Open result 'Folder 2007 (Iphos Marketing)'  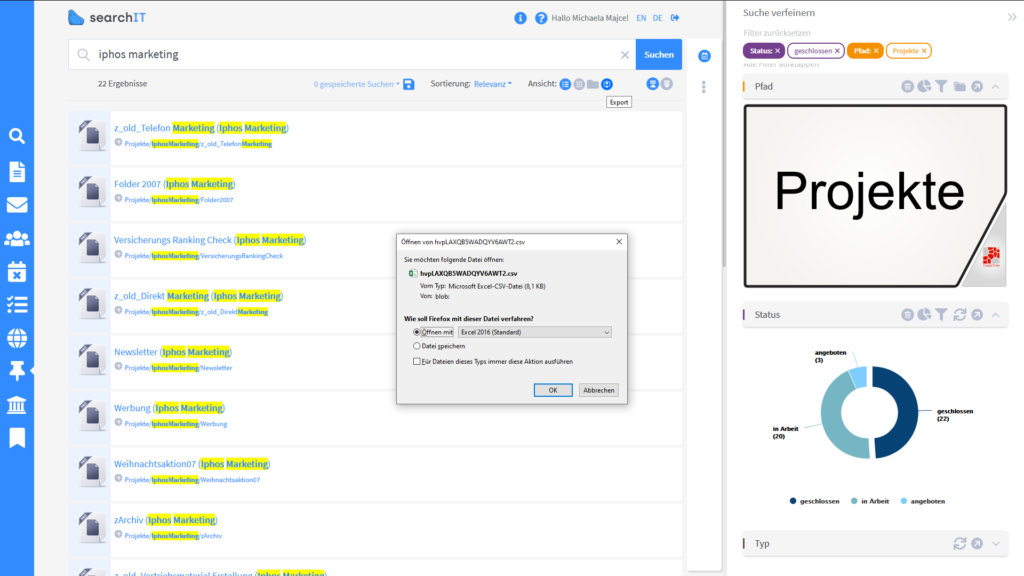click(x=174, y=184)
